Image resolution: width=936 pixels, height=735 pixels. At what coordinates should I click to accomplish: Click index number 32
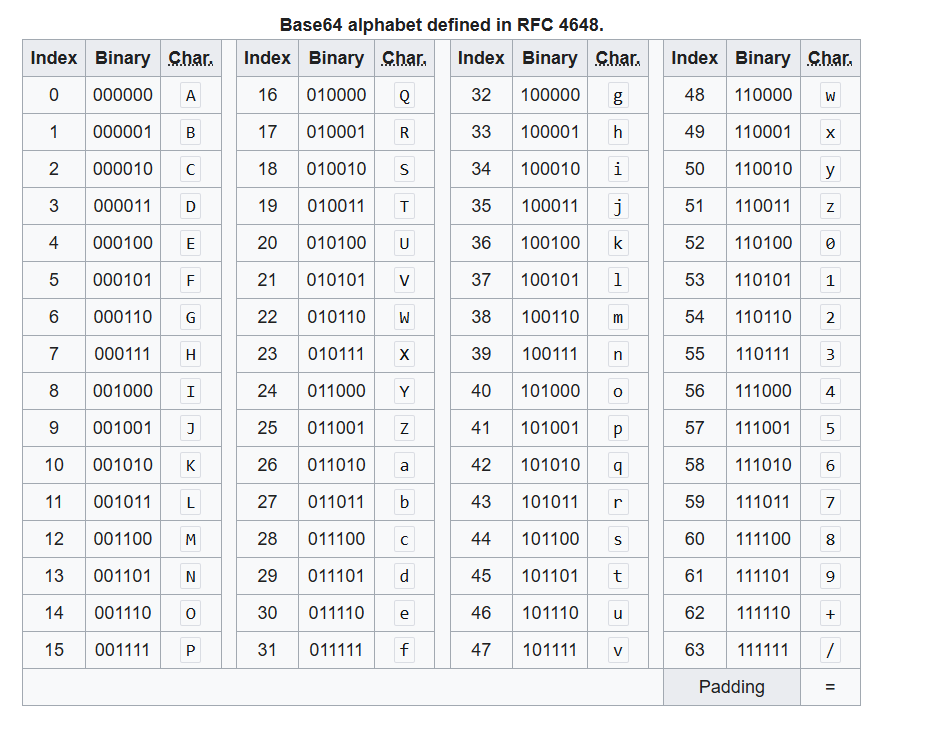tap(481, 95)
